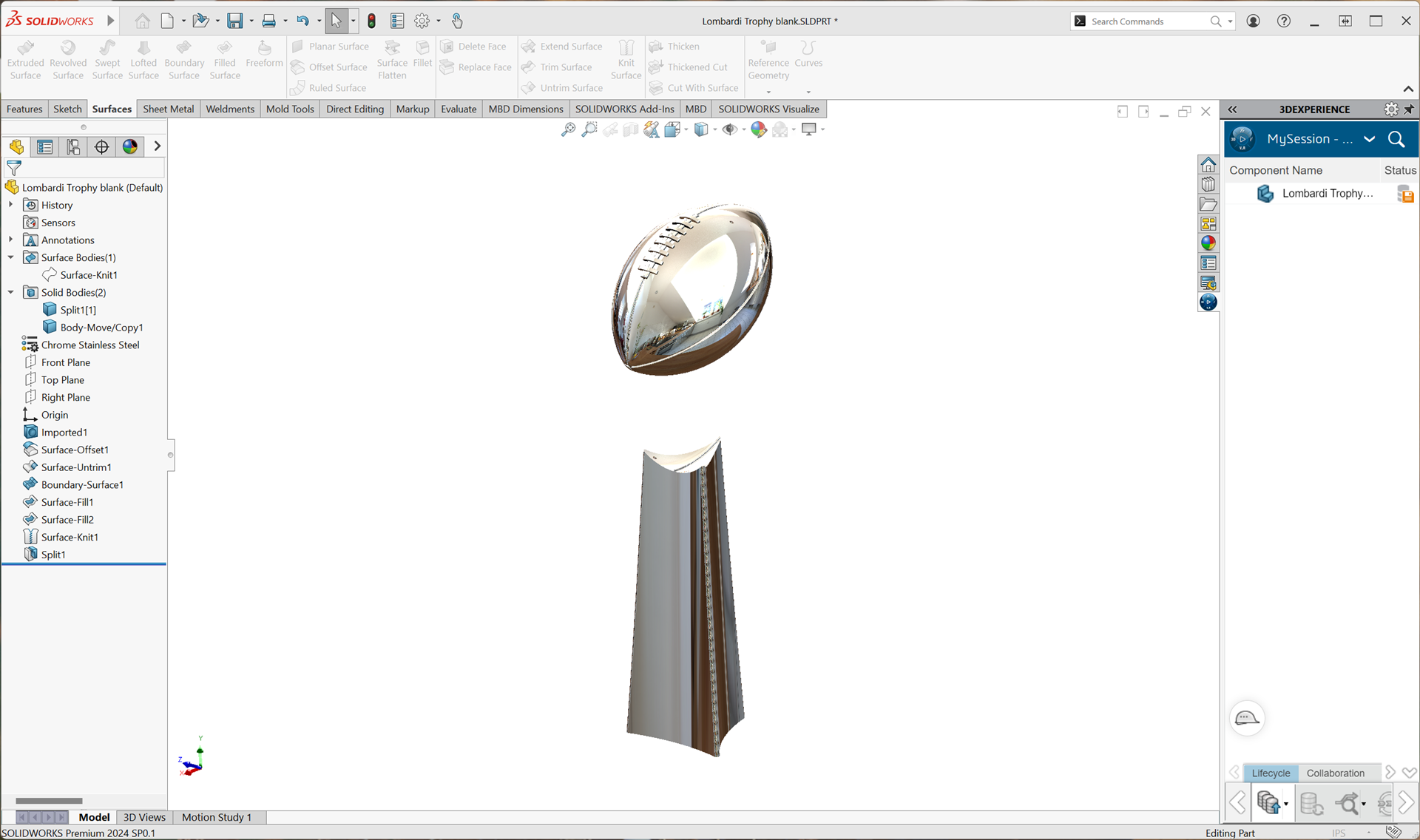This screenshot has width=1420, height=840.
Task: Click the Edit Appearance color ball
Action: point(758,130)
